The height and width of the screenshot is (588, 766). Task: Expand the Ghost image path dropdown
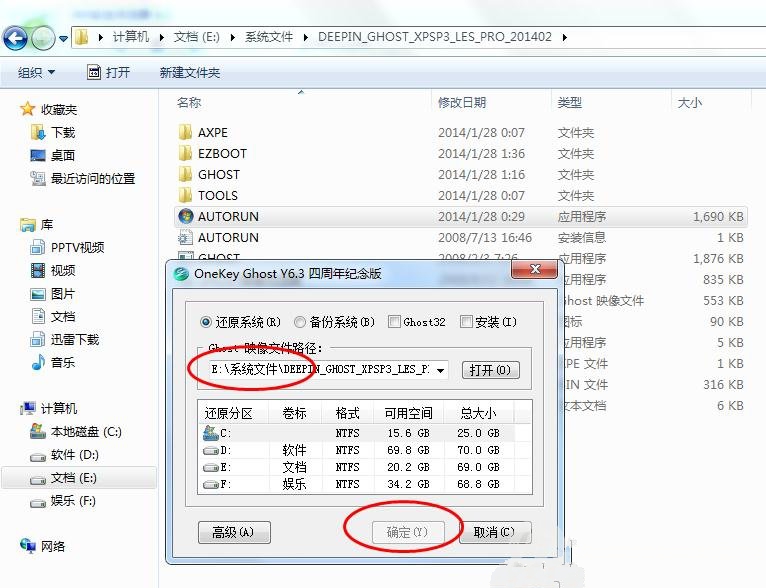441,370
